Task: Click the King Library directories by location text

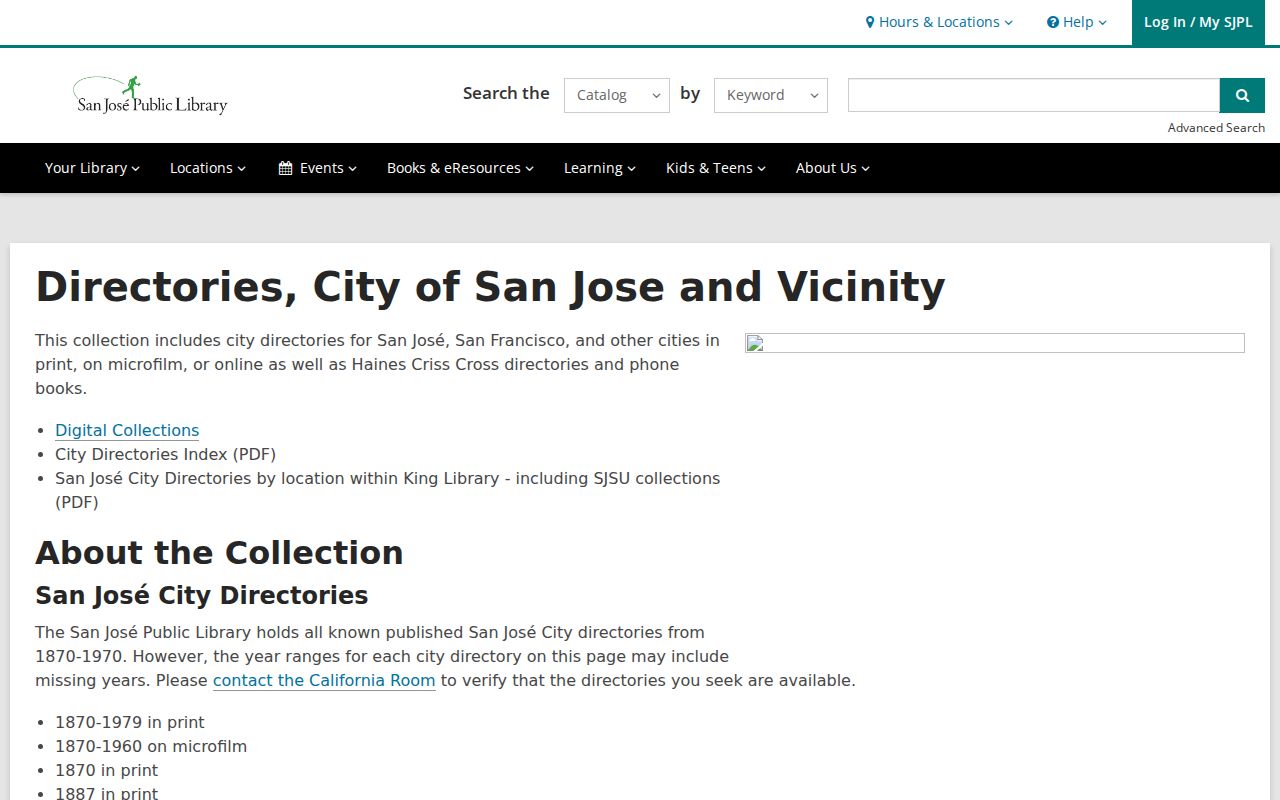Action: (388, 490)
